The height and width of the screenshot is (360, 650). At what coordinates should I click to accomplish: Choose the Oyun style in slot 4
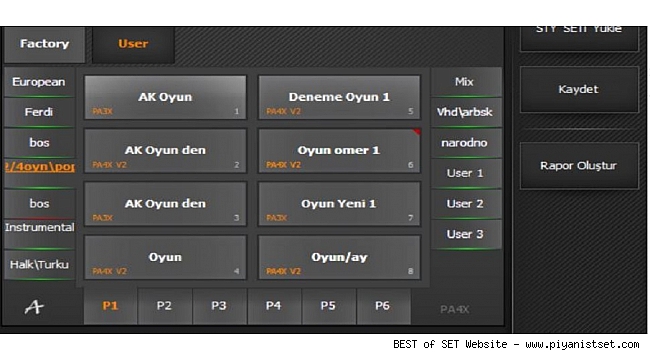click(x=165, y=258)
